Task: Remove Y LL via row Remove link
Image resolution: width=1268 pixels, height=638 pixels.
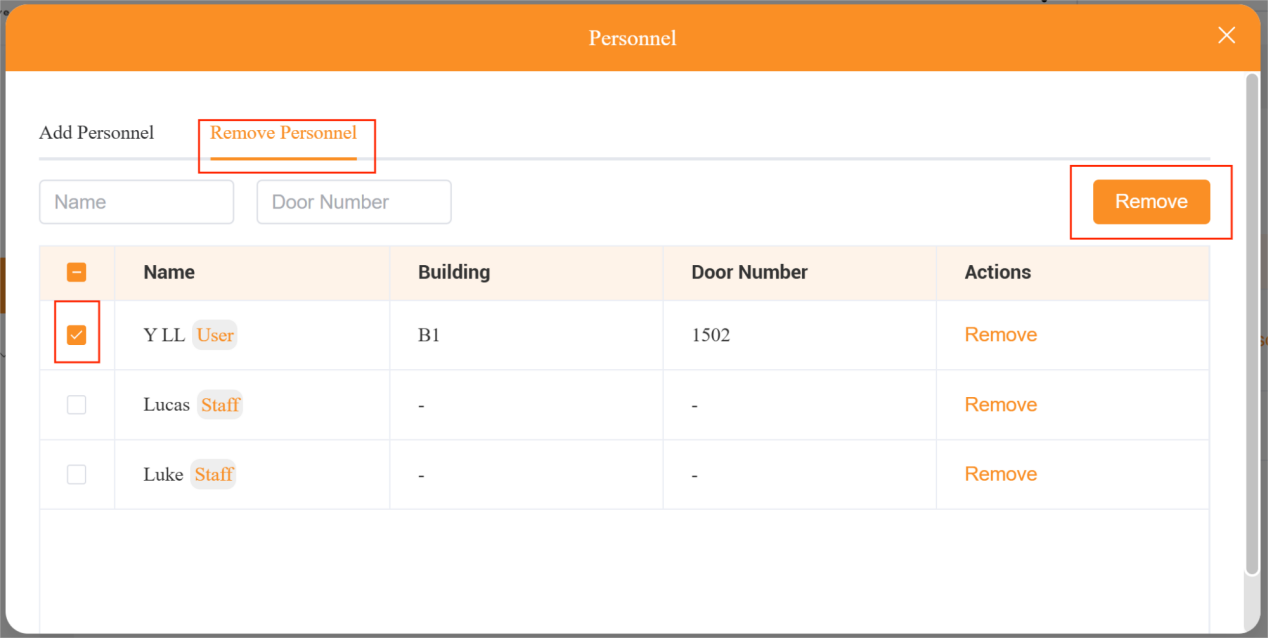Action: 1001,335
